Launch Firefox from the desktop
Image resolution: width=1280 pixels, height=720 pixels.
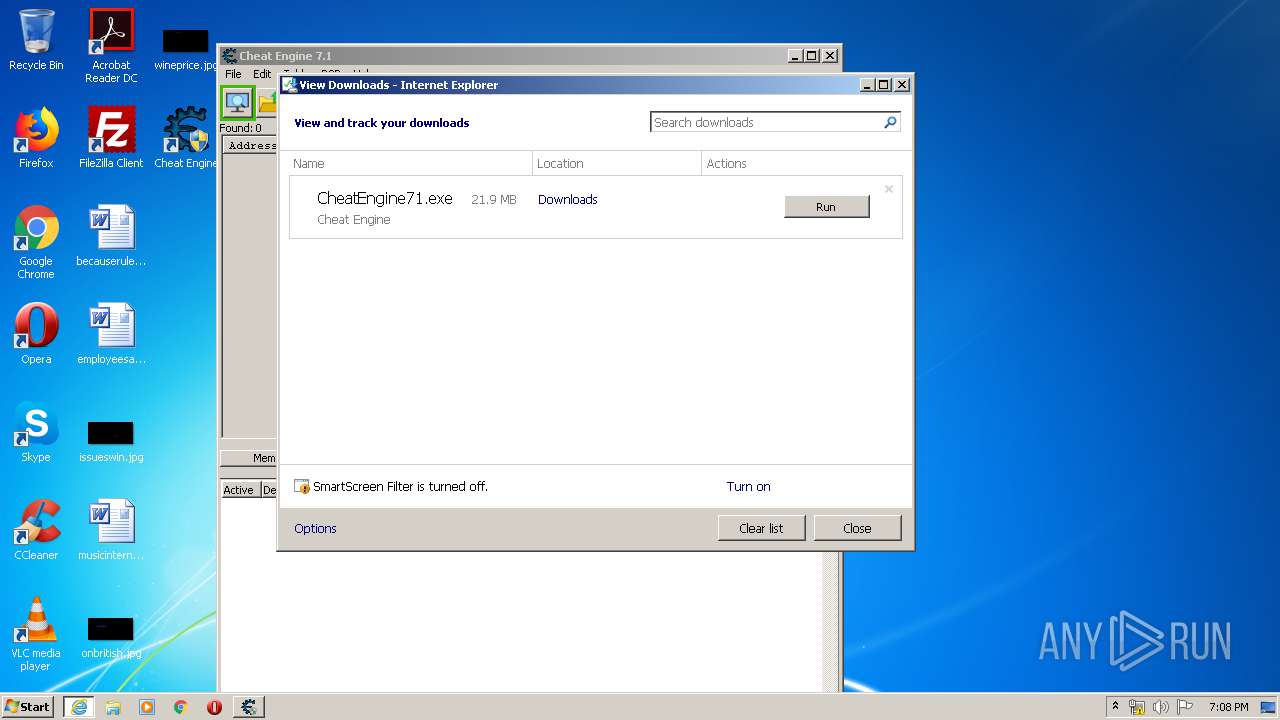[36, 138]
